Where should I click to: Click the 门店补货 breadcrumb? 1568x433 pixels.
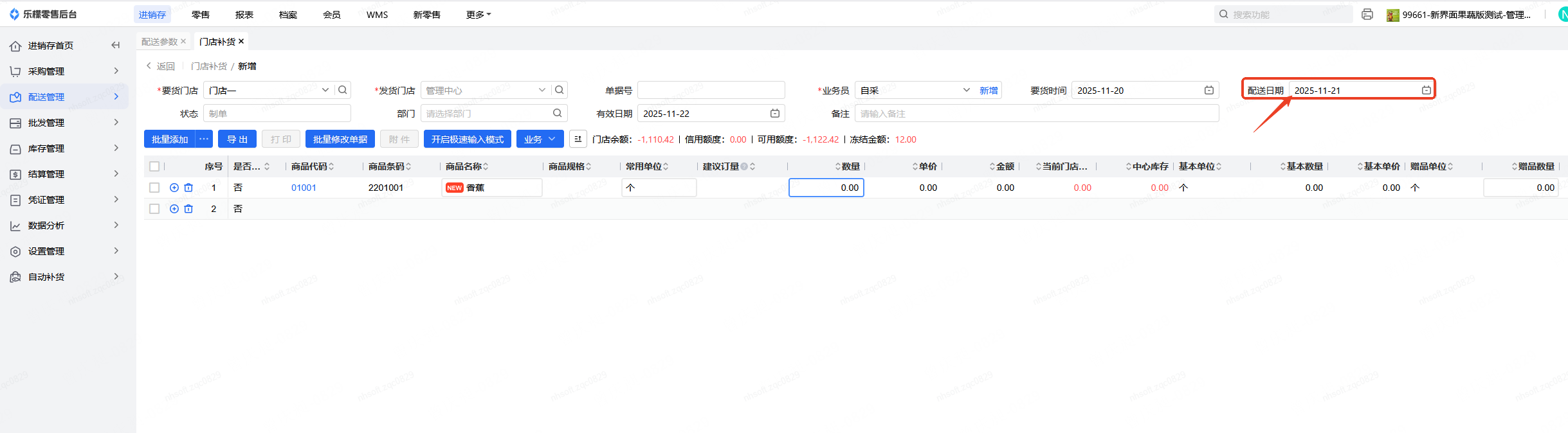(209, 66)
